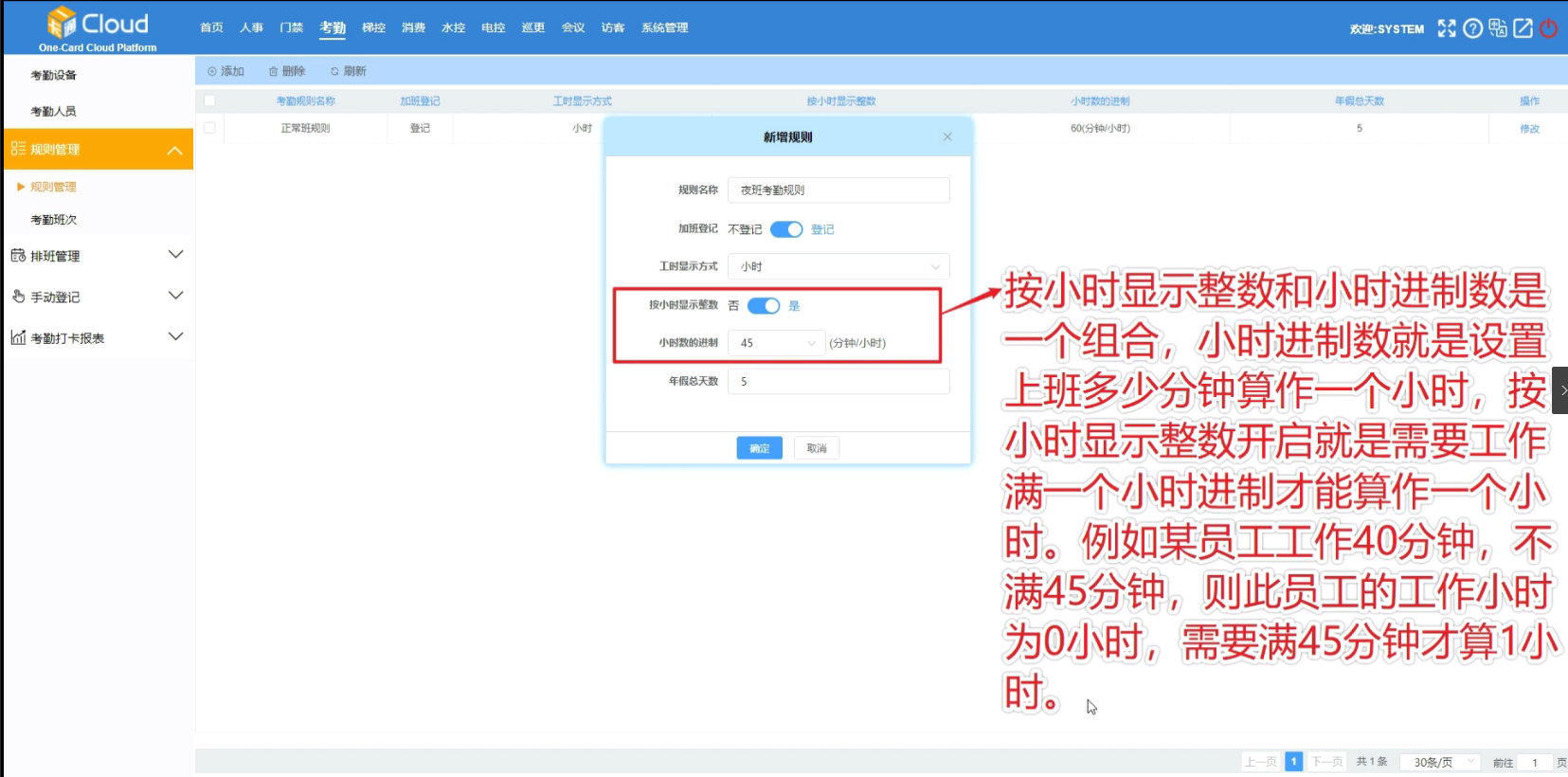Click the open-in-new-window icon in header
Screen dimensions: 1568x777
pyautogui.click(x=1523, y=28)
